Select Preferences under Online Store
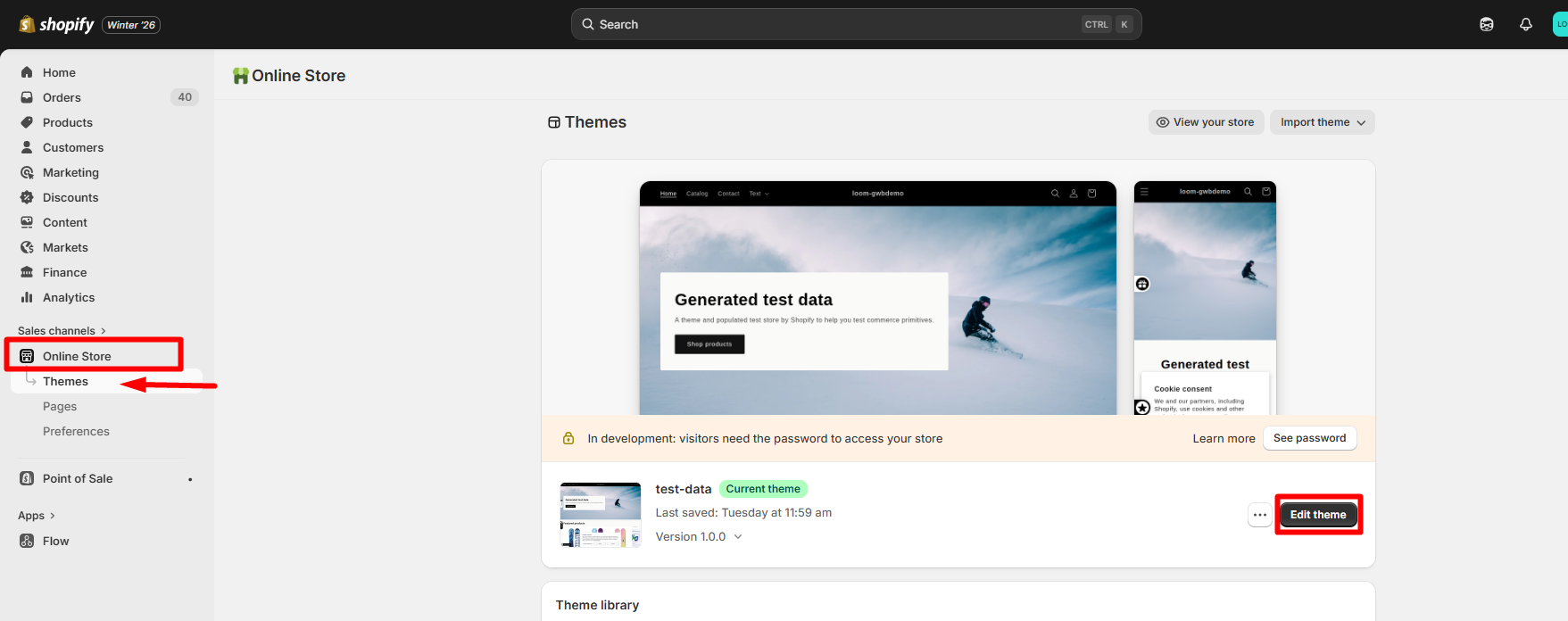Viewport: 1568px width, 621px height. point(76,431)
